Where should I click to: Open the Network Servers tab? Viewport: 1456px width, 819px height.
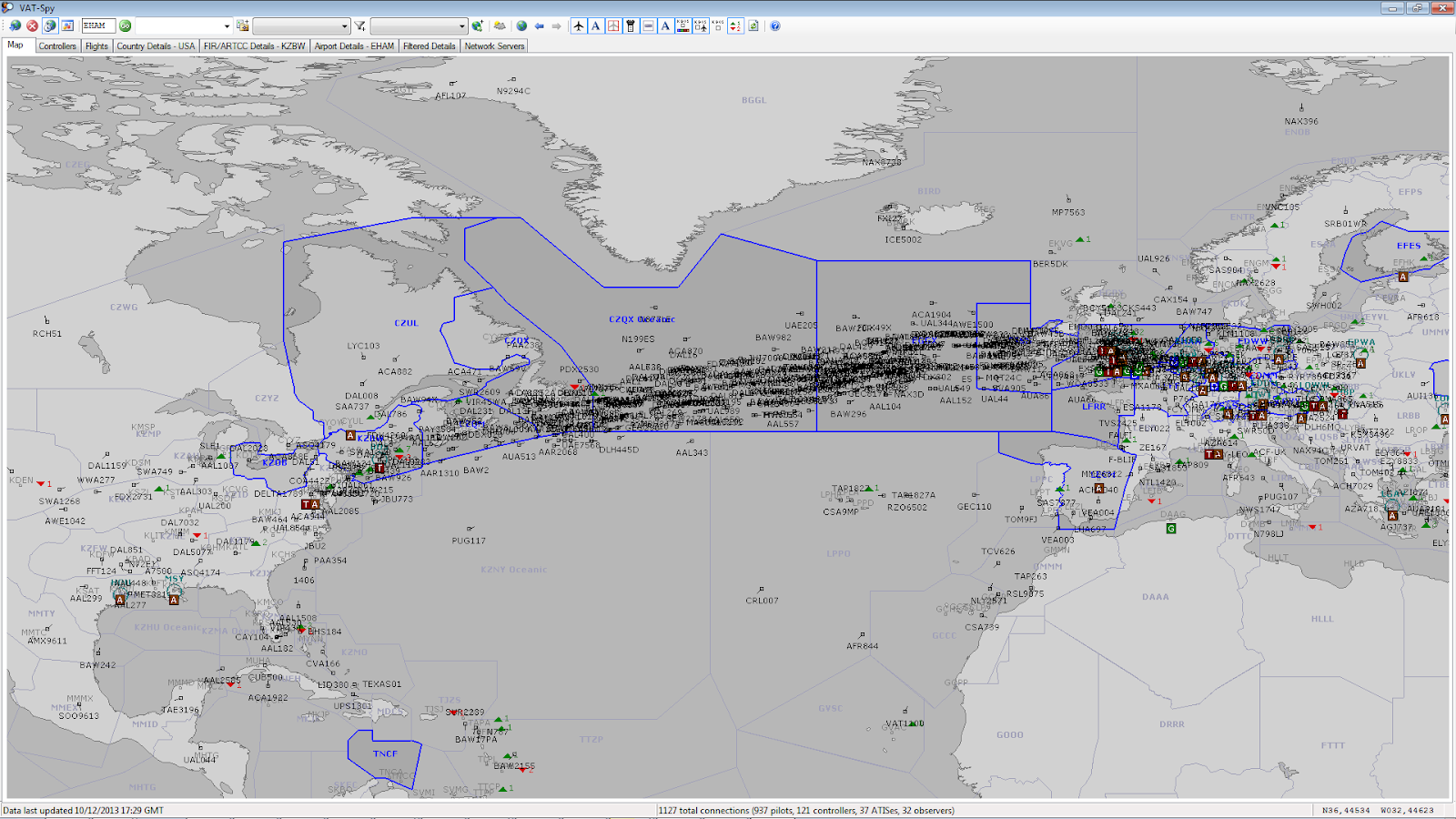point(494,46)
